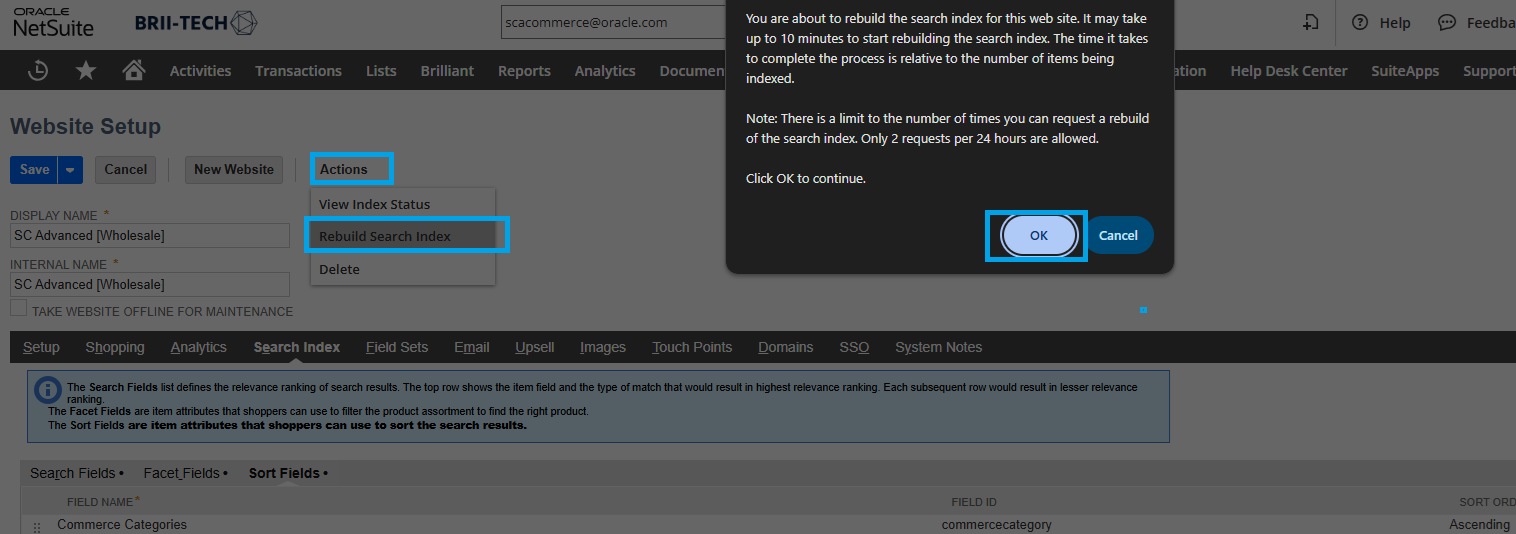Toggle Take Website Offline For Maintenance checkbox
The height and width of the screenshot is (534, 1516).
pyautogui.click(x=18, y=309)
